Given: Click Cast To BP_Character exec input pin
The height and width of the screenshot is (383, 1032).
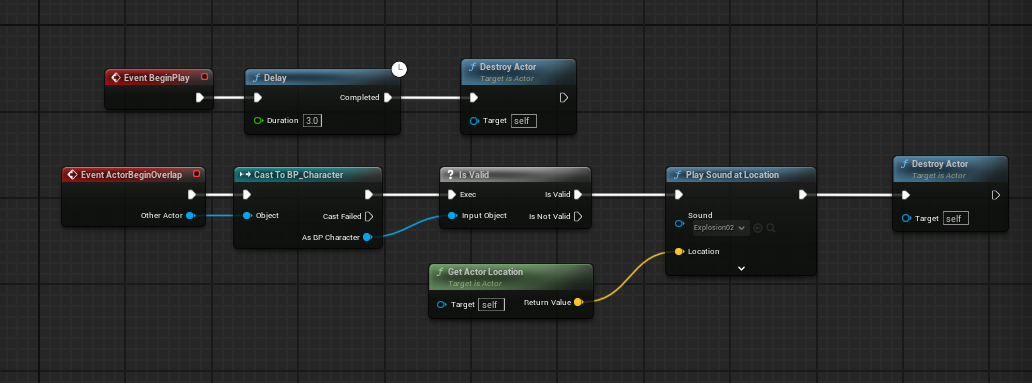Looking at the screenshot, I should click(246, 194).
